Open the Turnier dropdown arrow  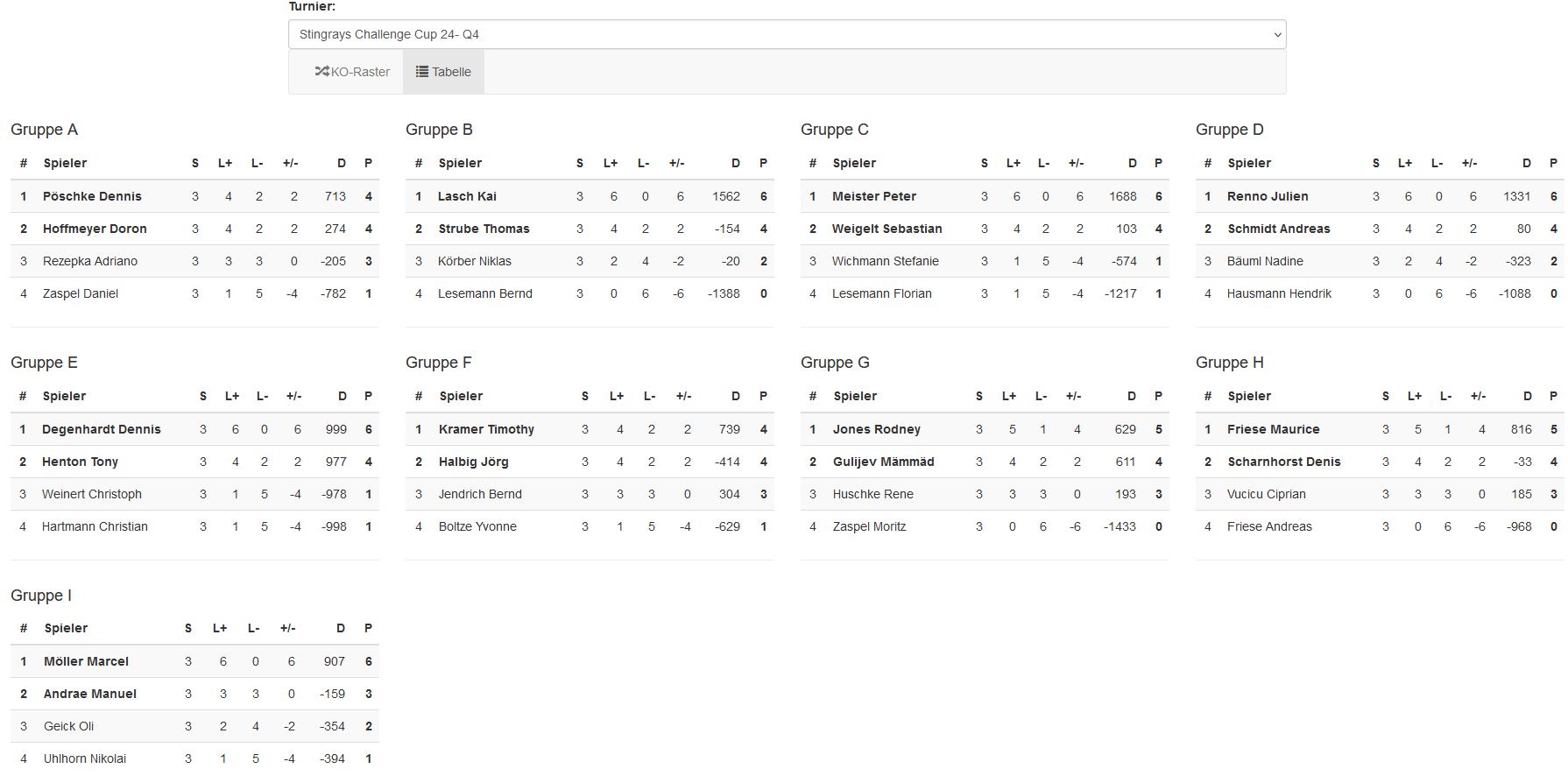pos(1277,35)
